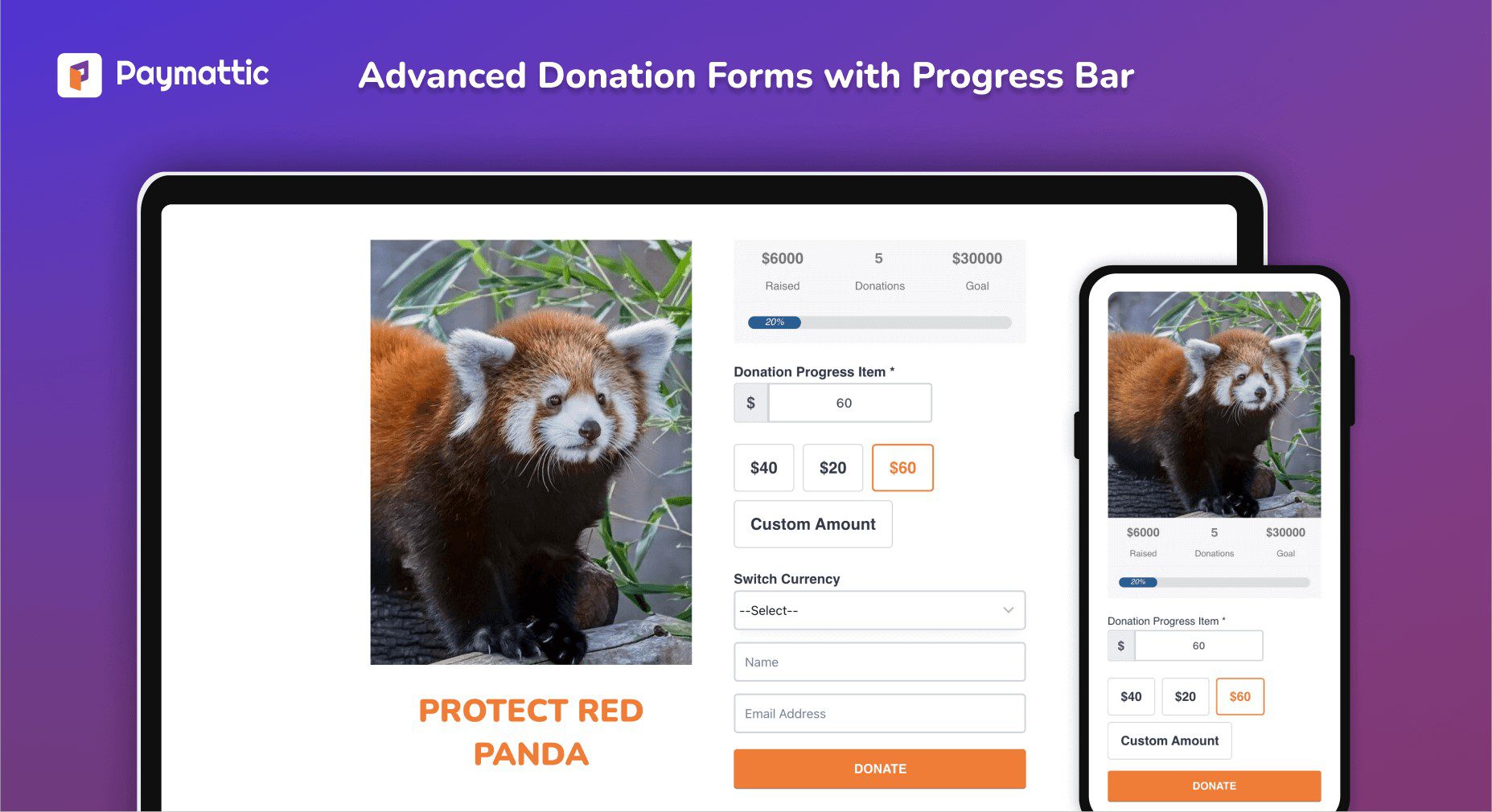1492x812 pixels.
Task: Click the dollar sign prefix in tablet form
Action: [750, 403]
